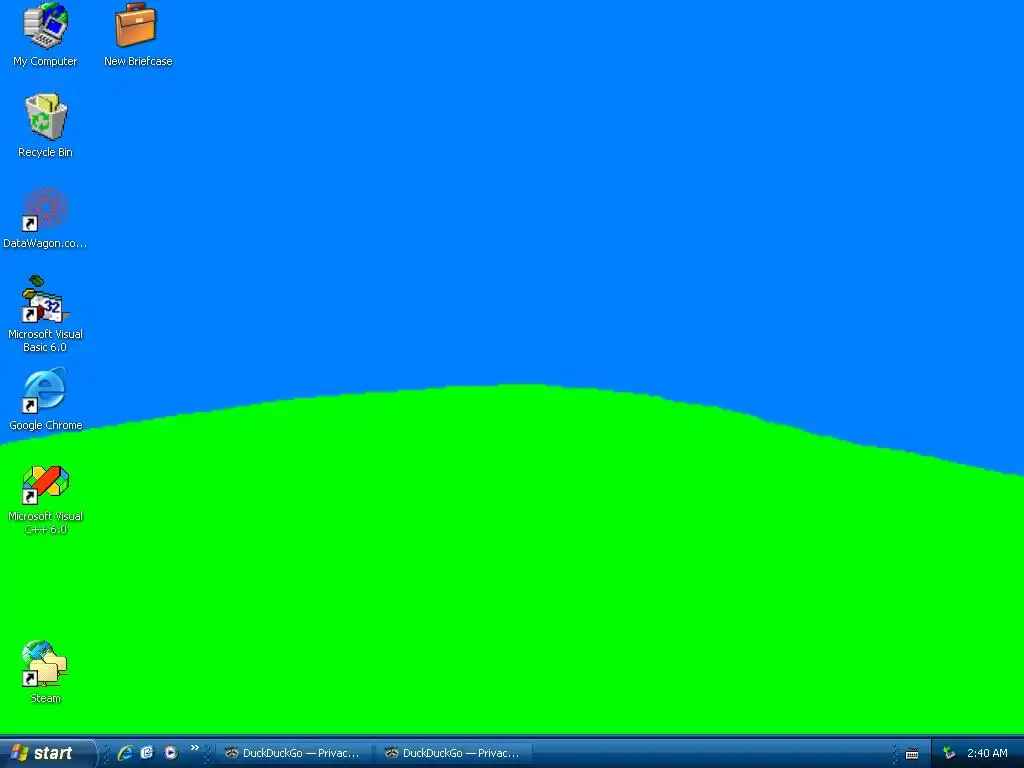Launch Windows Media Player from Quick Launch

click(171, 753)
